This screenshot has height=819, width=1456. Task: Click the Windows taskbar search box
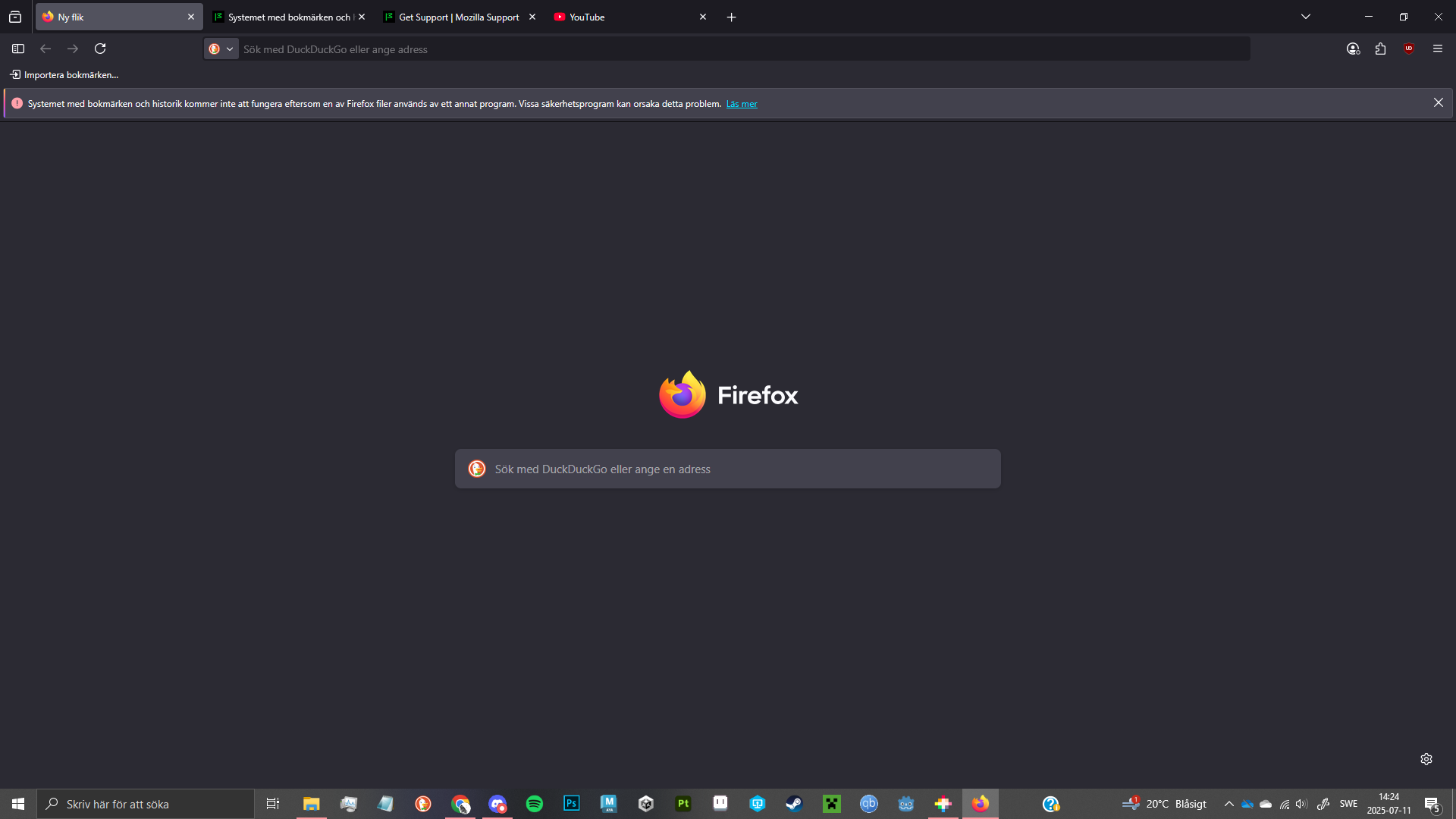146,804
